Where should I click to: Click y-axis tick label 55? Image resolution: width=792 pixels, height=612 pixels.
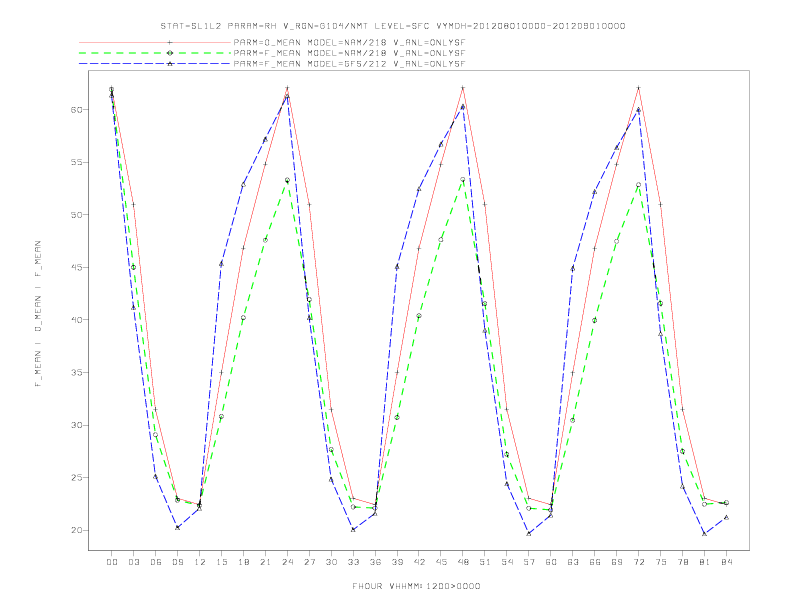77,162
